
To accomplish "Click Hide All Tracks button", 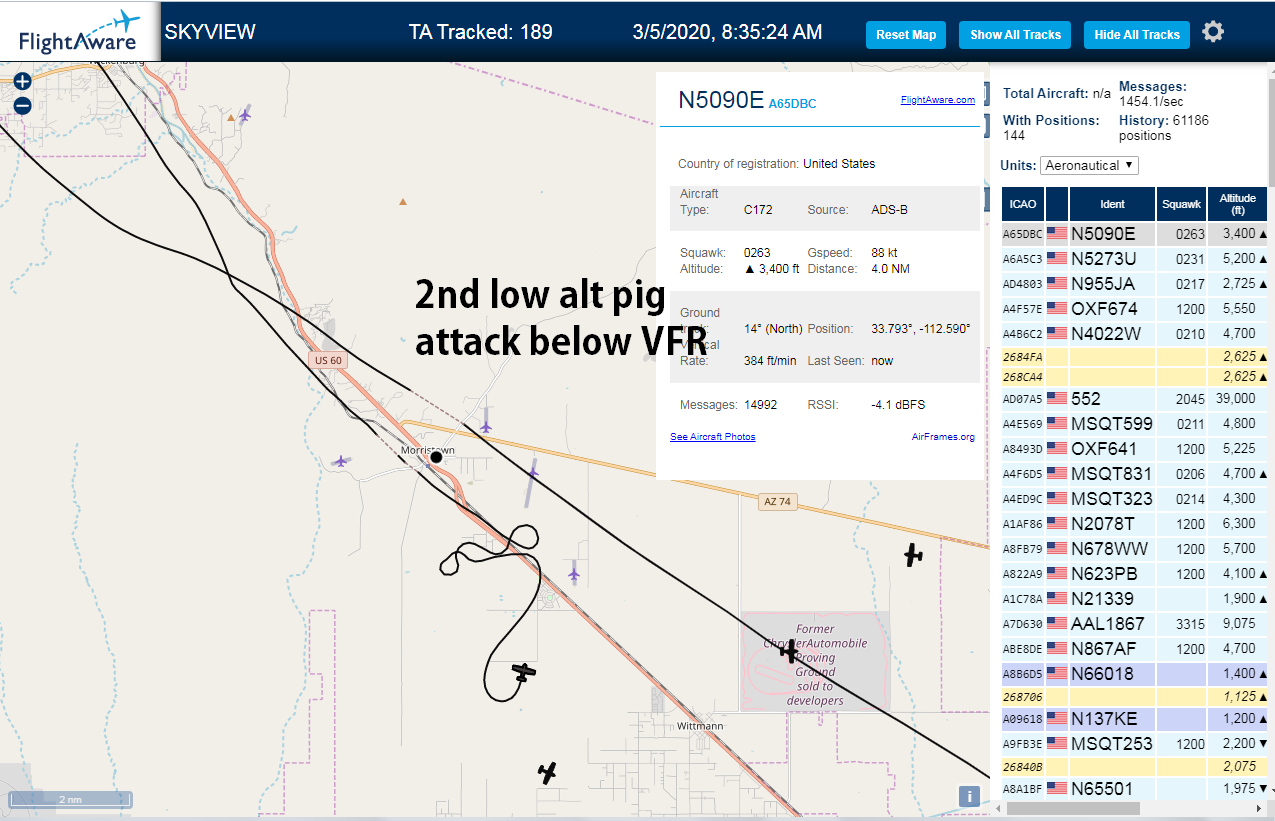I will coord(1137,35).
